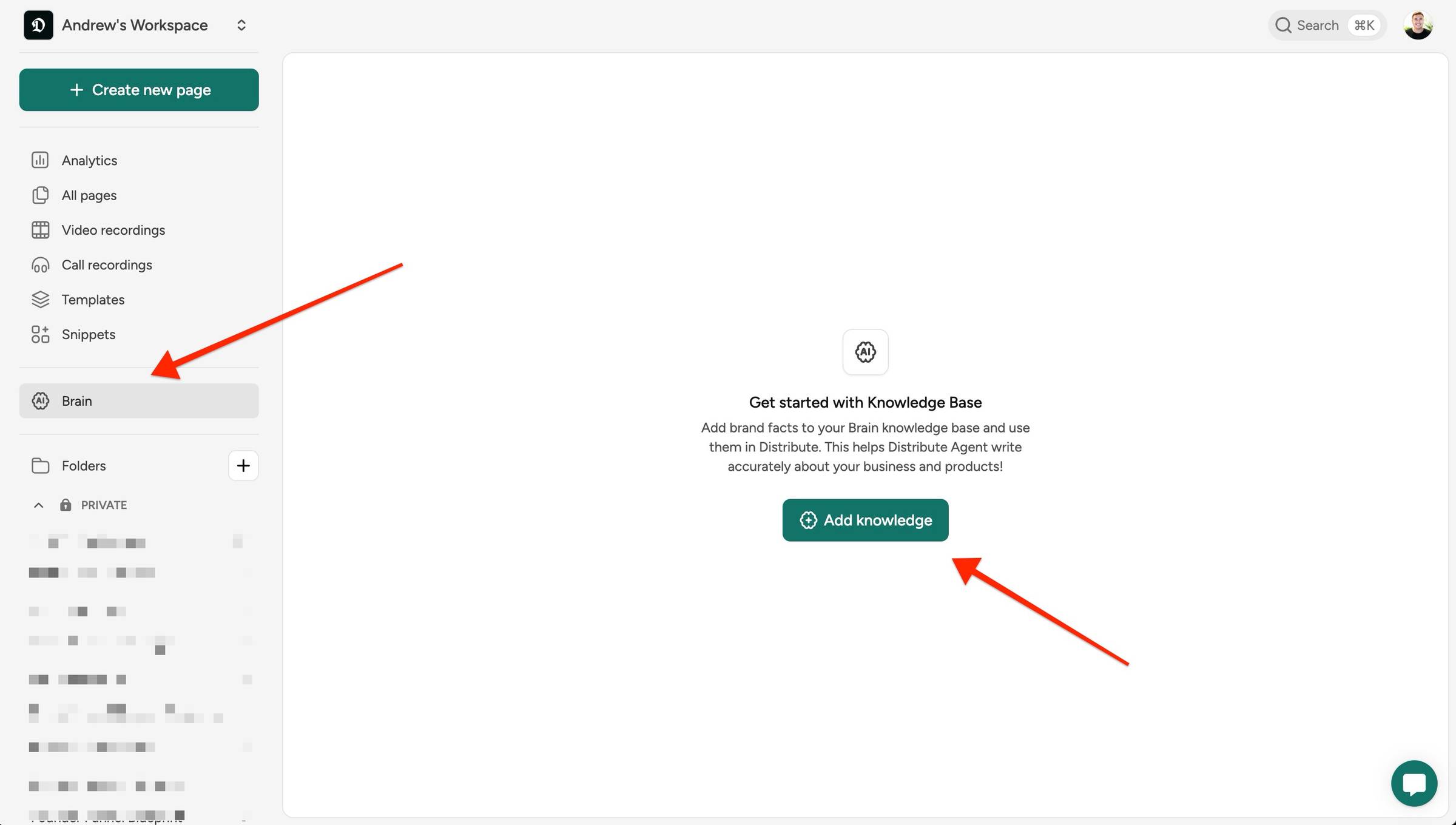Select the Brain sidebar item
The height and width of the screenshot is (825, 1456).
click(138, 401)
